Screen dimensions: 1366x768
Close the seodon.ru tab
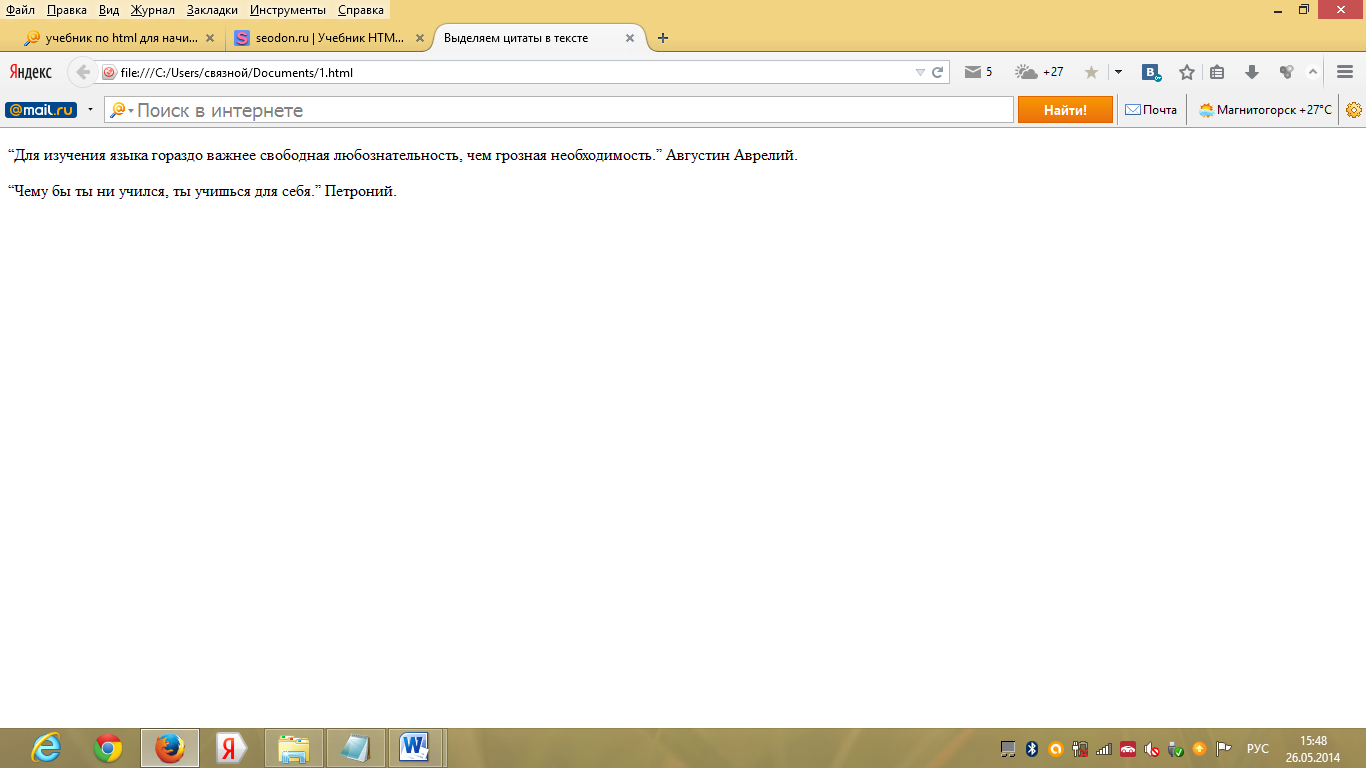tap(419, 38)
